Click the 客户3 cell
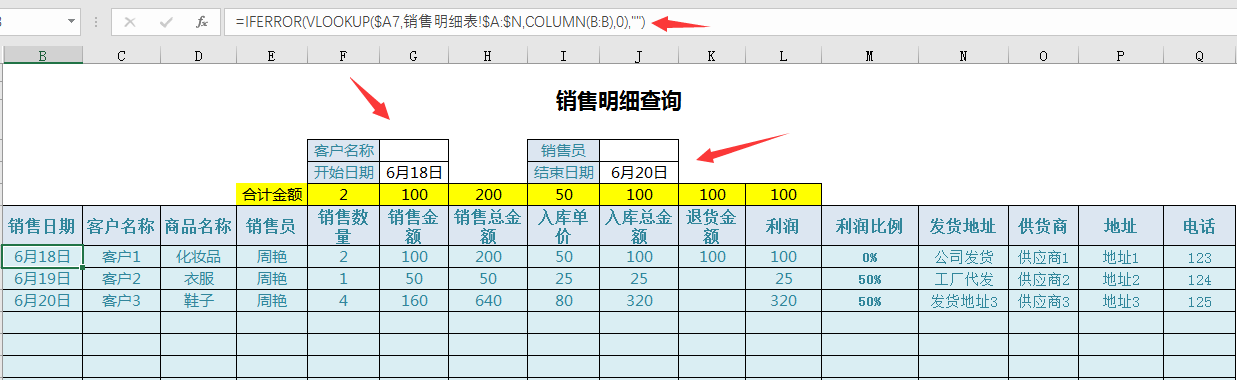This screenshot has height=380, width=1237. coord(121,300)
